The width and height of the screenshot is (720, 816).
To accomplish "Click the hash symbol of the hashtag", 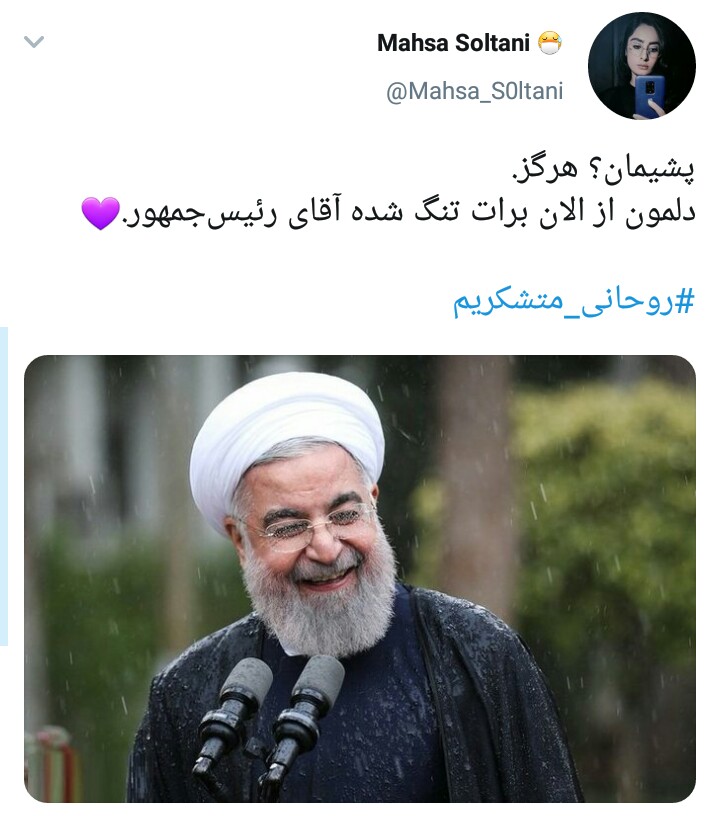I will pos(685,301).
